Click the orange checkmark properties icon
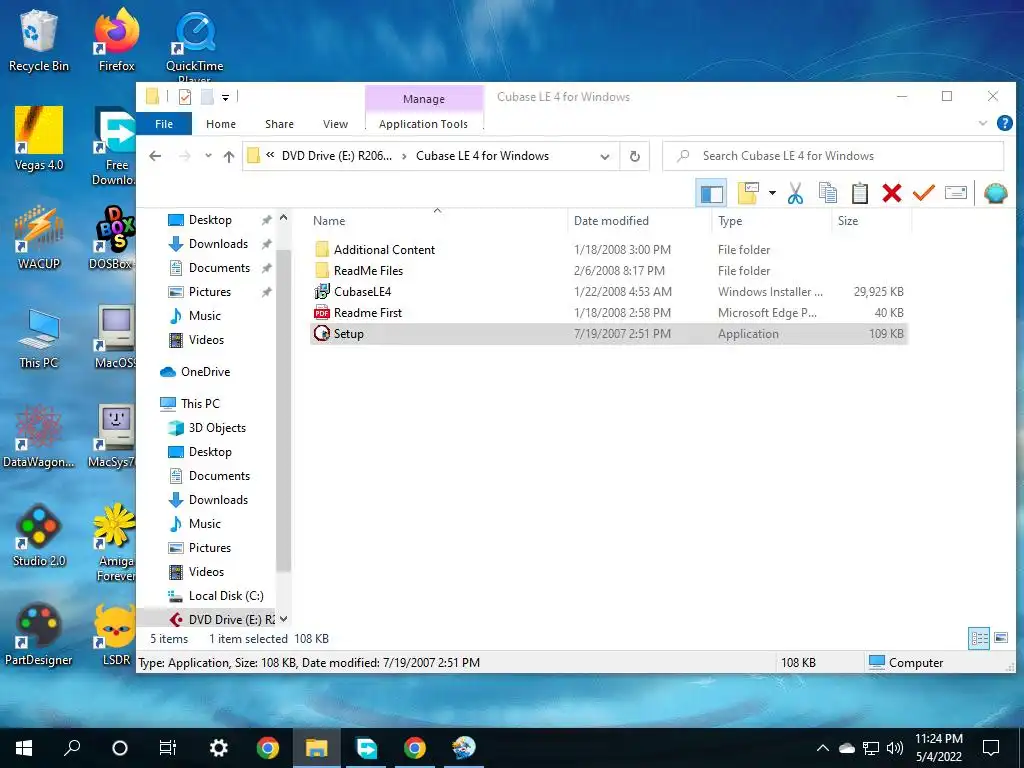The width and height of the screenshot is (1024, 768). pos(923,193)
